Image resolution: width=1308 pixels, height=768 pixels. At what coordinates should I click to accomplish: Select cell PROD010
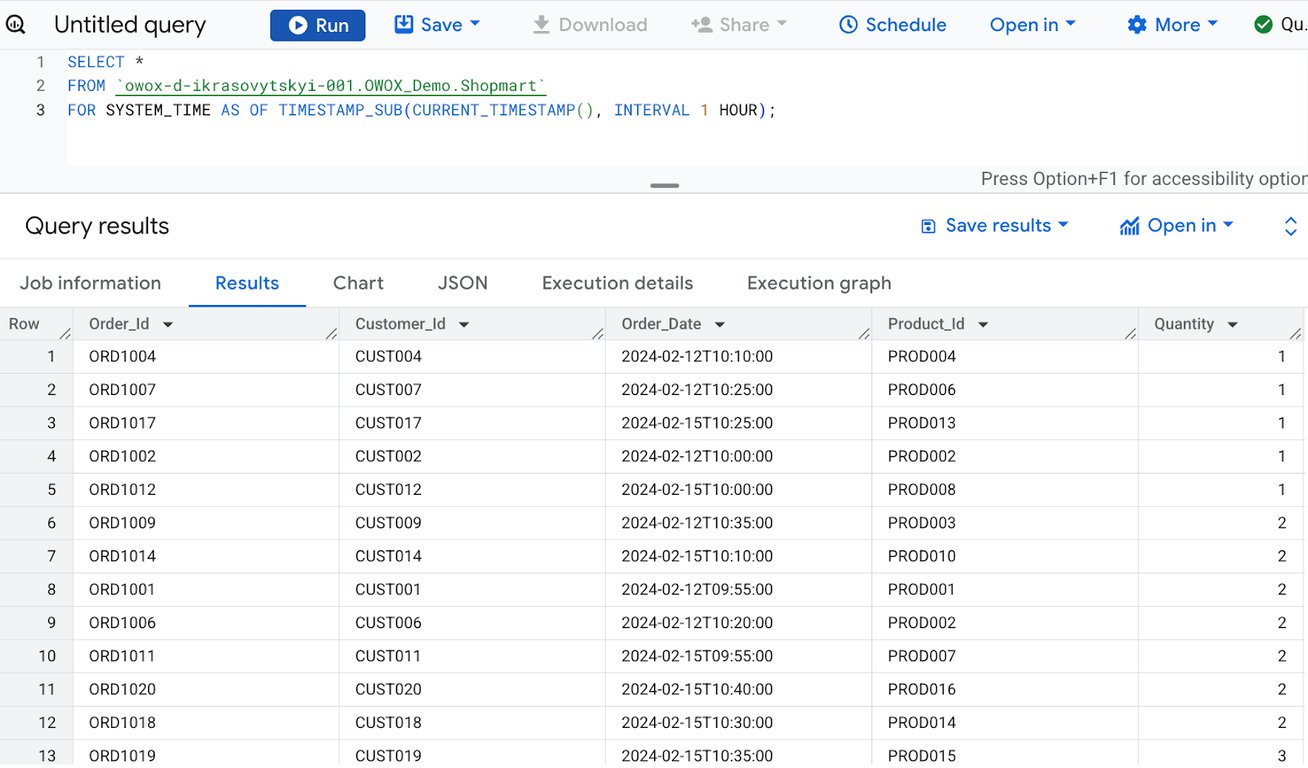(x=1005, y=556)
